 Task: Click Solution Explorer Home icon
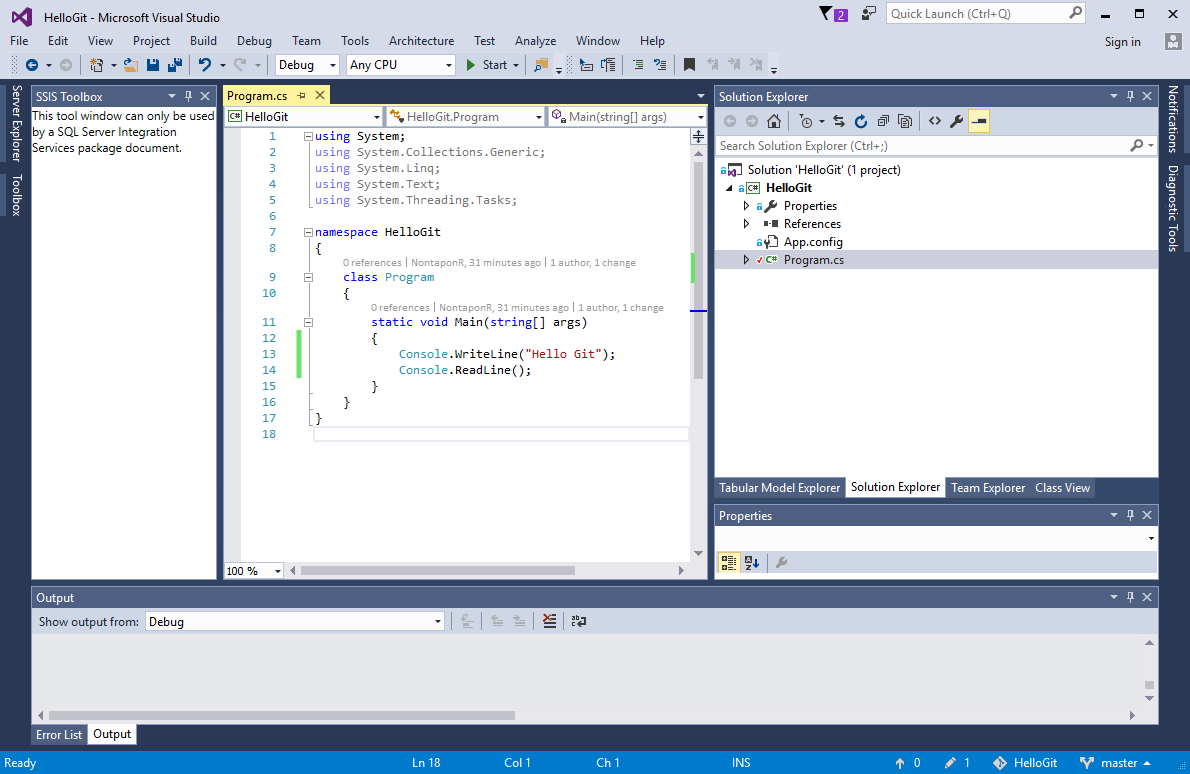coord(773,121)
